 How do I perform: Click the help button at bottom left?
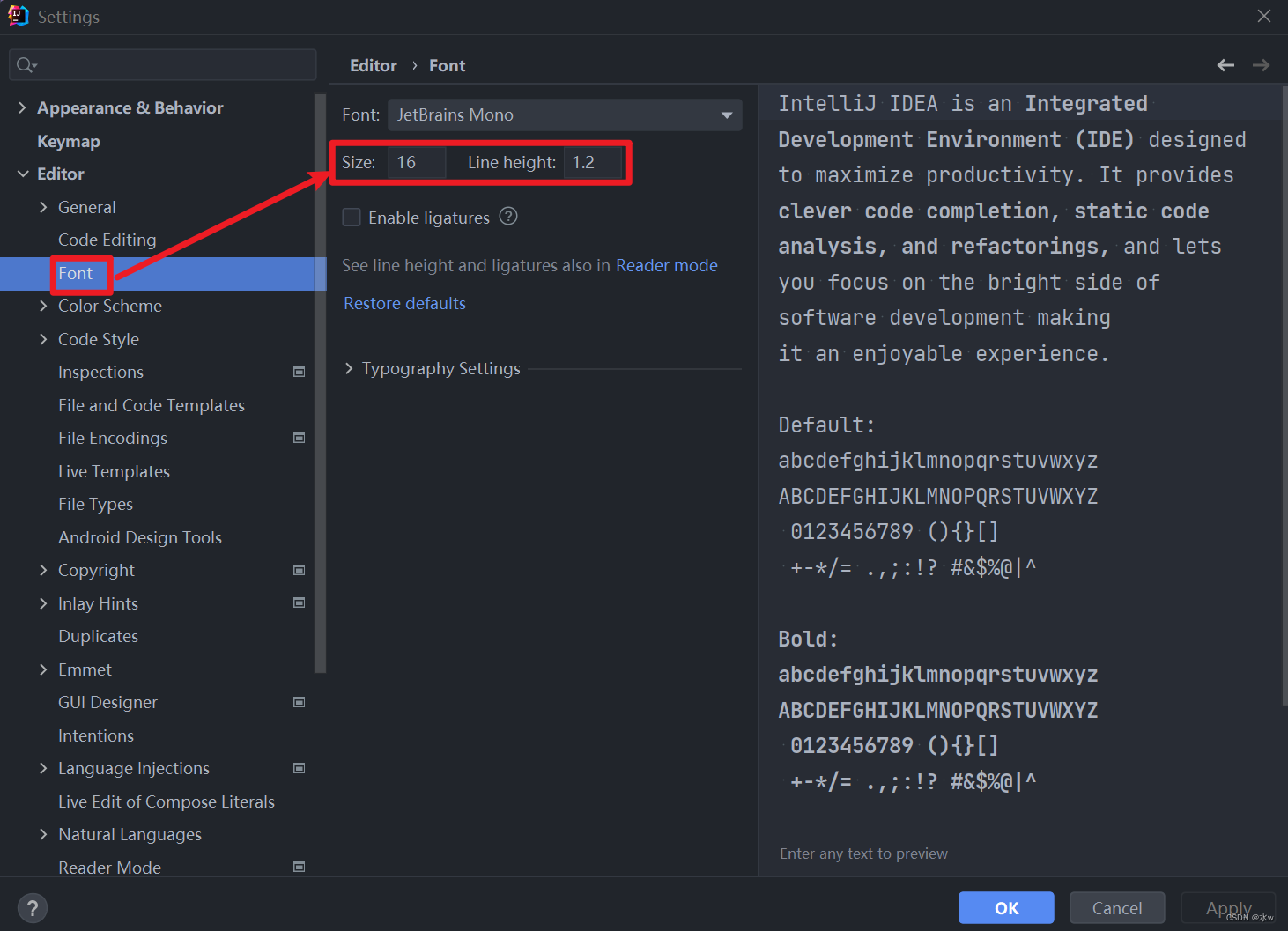click(x=32, y=908)
